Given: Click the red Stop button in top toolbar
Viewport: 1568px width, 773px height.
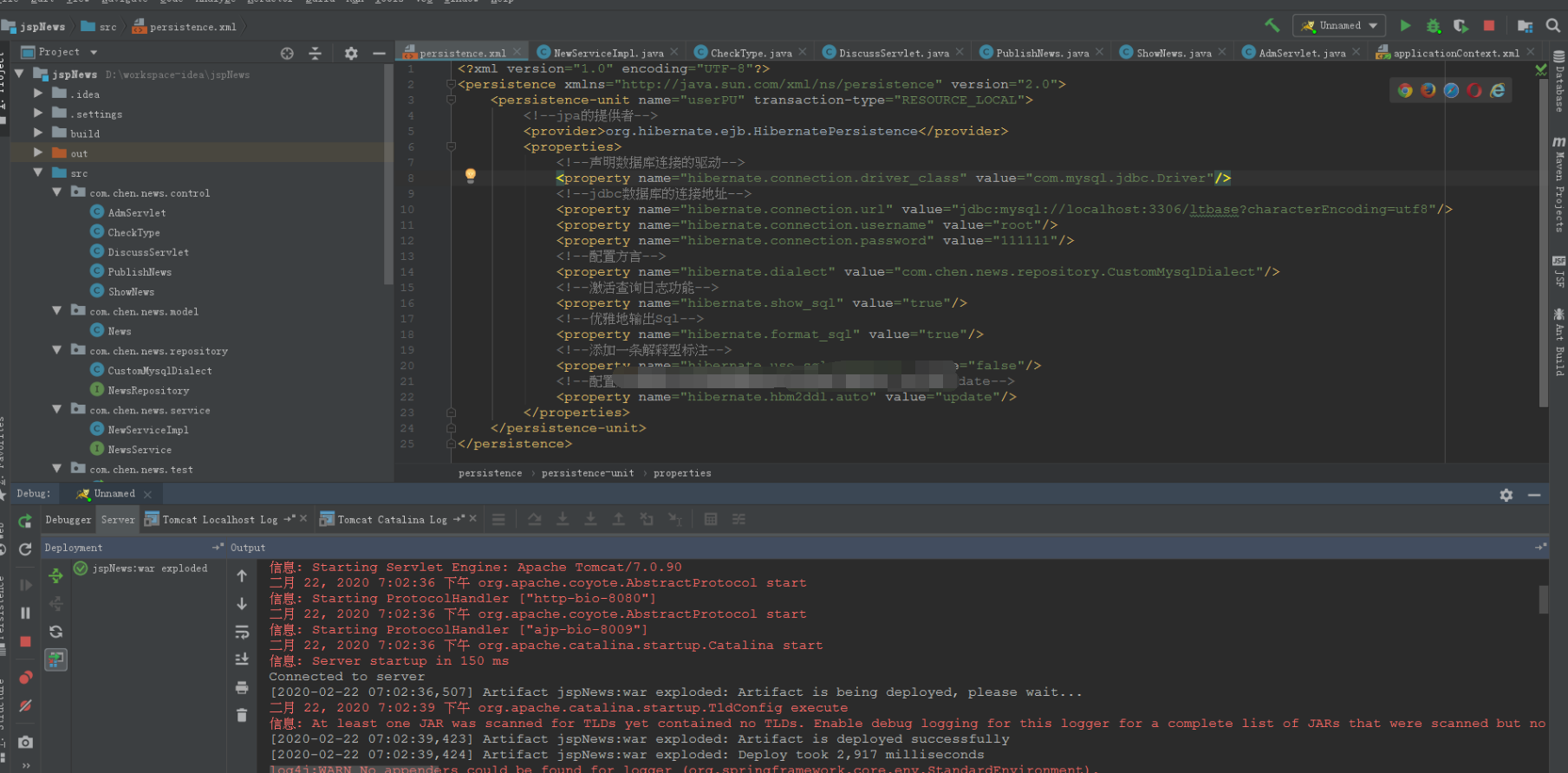Looking at the screenshot, I should click(1489, 26).
